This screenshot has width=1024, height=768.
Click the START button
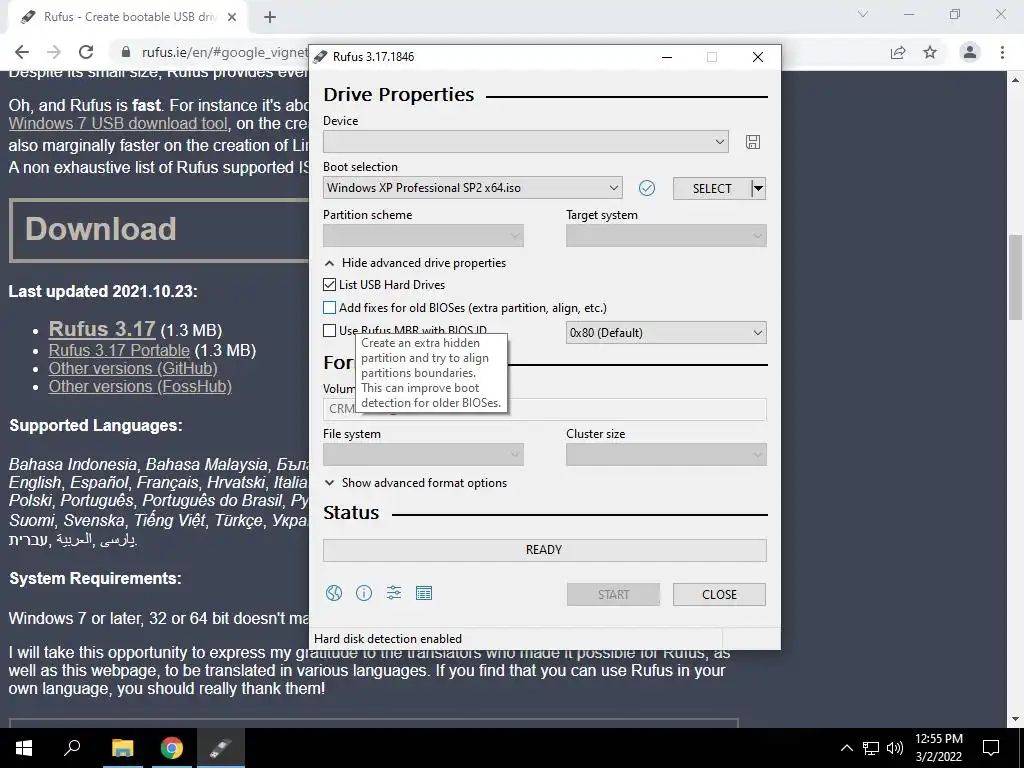(x=613, y=594)
